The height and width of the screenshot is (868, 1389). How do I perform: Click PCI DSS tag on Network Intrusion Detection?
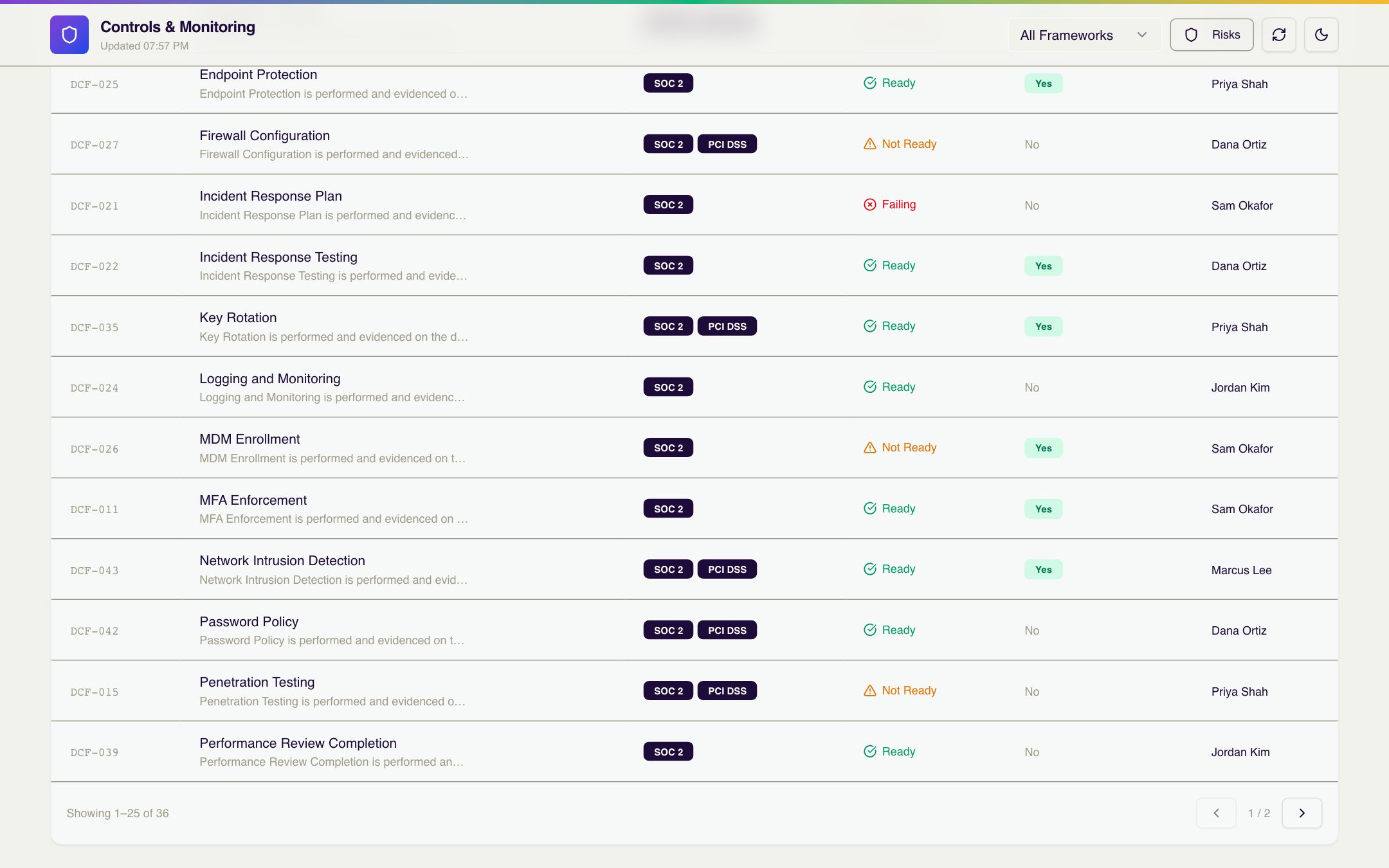(727, 569)
